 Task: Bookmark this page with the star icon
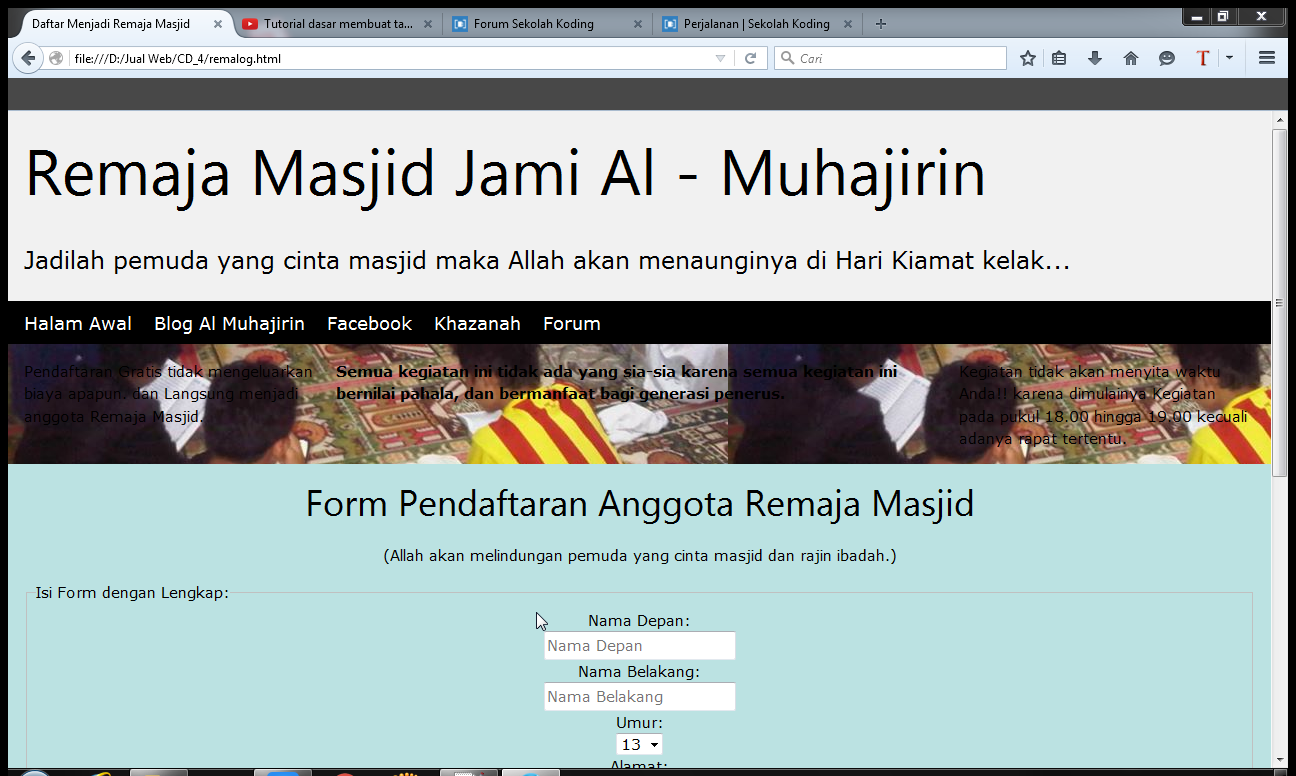pyautogui.click(x=1027, y=58)
